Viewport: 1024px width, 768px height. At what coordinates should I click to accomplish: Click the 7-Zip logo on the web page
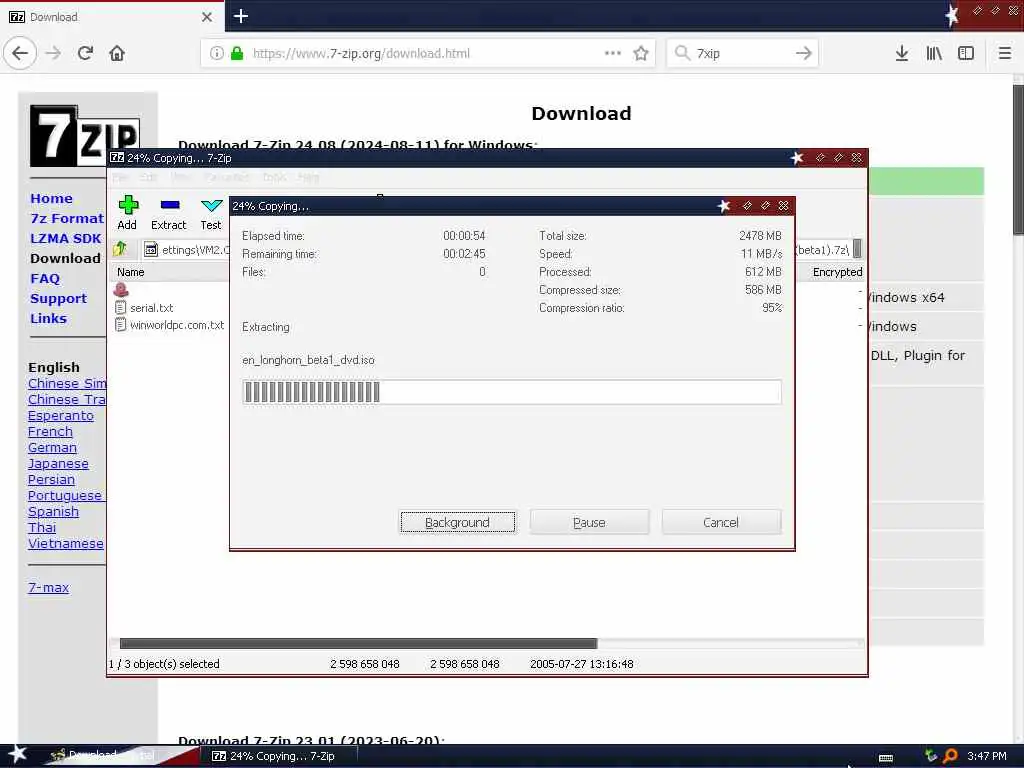click(84, 135)
